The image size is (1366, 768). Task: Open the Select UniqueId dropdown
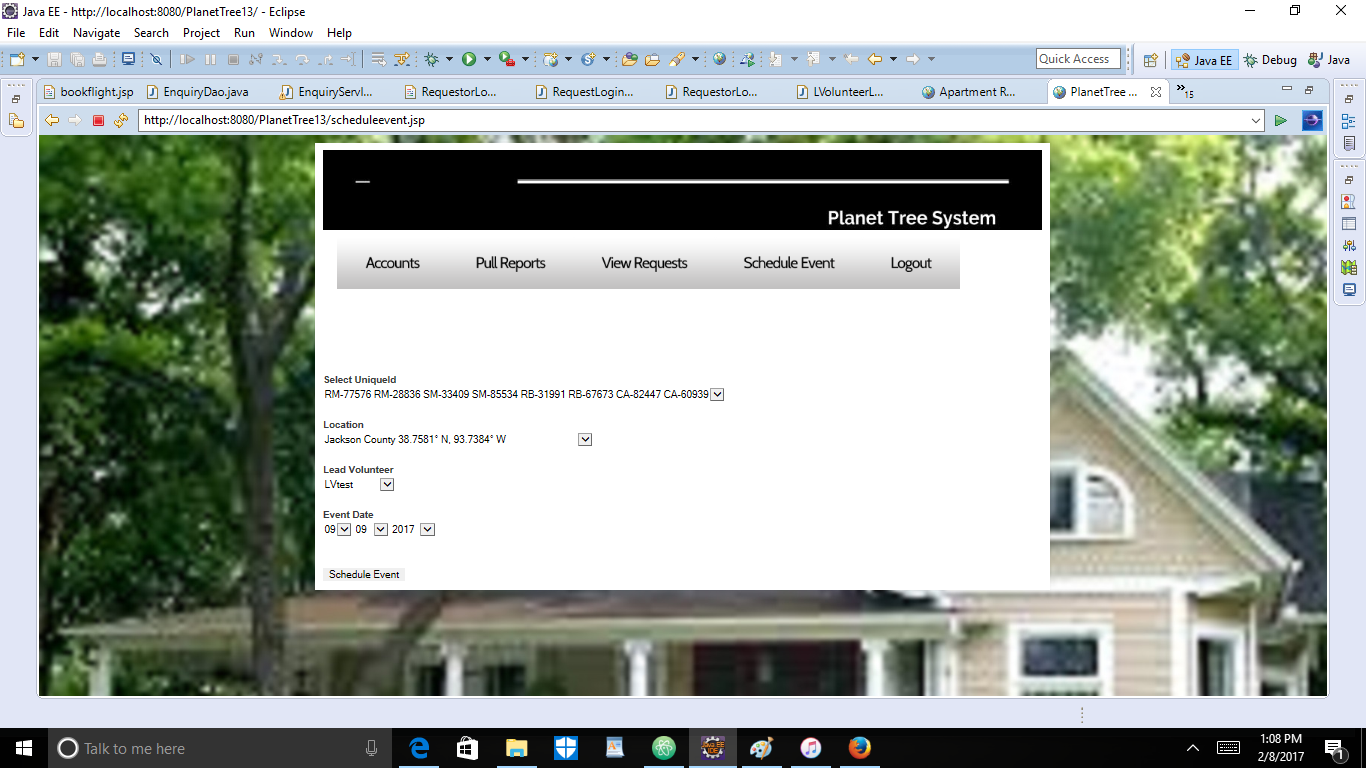pyautogui.click(x=717, y=394)
